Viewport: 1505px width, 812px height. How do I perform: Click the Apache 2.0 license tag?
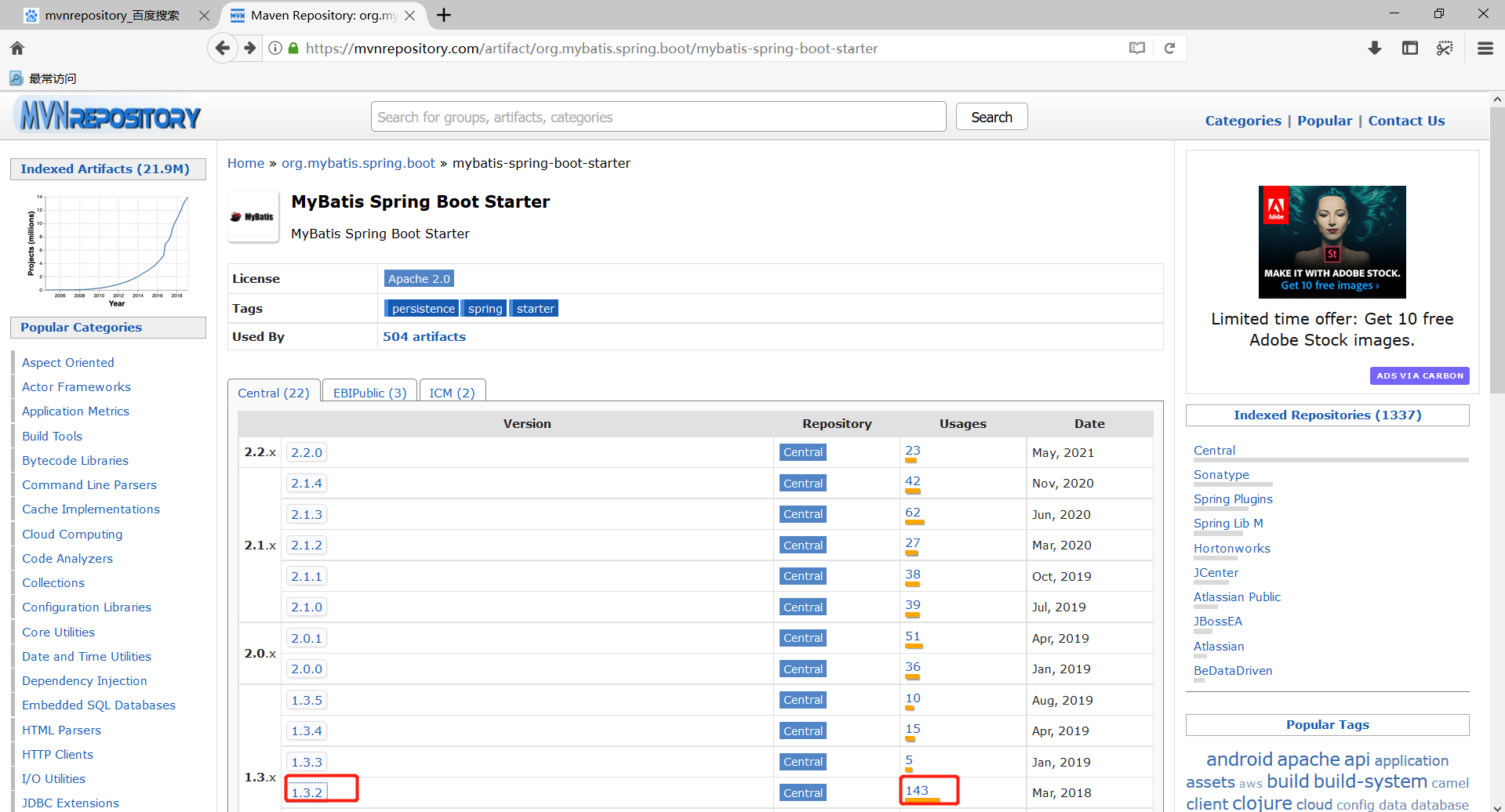click(419, 278)
